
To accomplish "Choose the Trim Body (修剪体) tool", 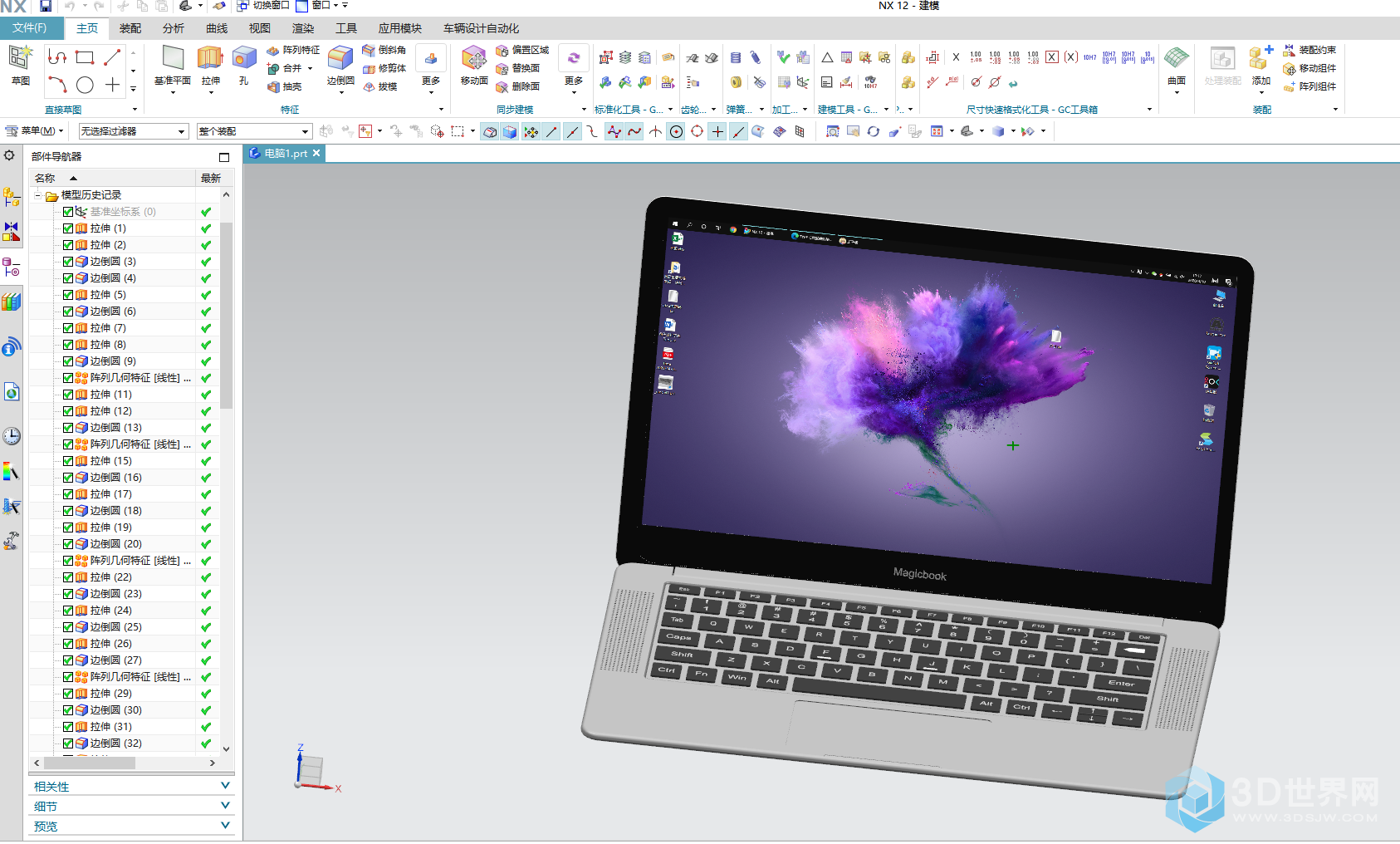I will 384,68.
